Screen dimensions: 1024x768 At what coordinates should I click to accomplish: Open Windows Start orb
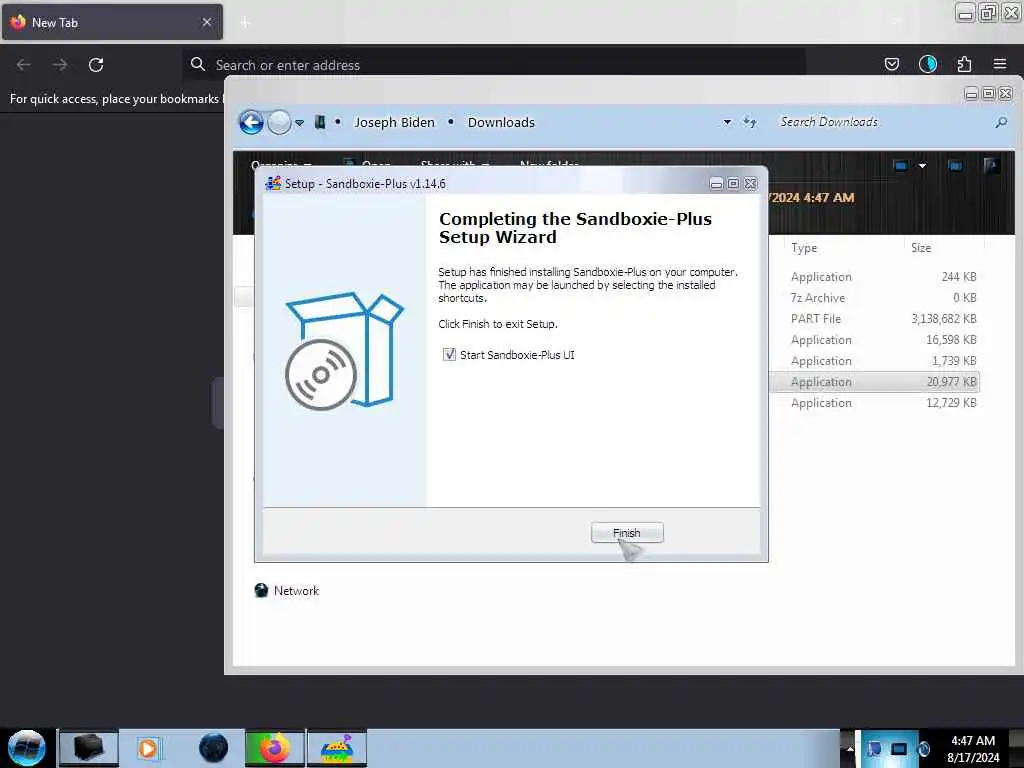click(x=27, y=748)
